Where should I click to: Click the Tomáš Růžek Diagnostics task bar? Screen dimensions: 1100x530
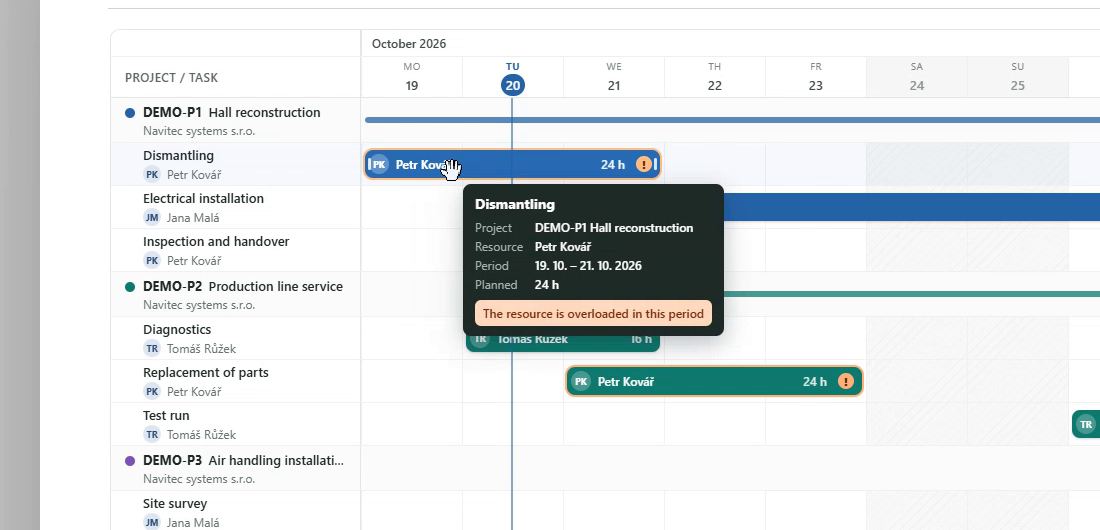tap(563, 343)
